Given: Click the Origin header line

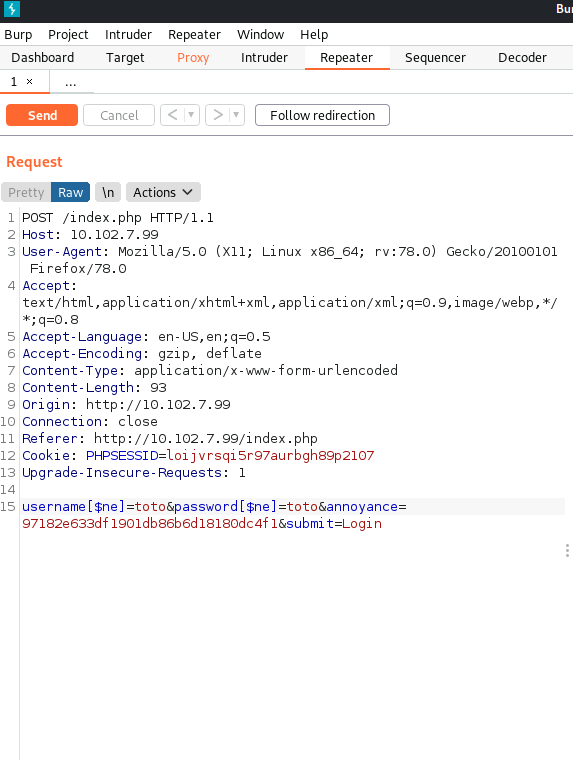Looking at the screenshot, I should point(127,404).
